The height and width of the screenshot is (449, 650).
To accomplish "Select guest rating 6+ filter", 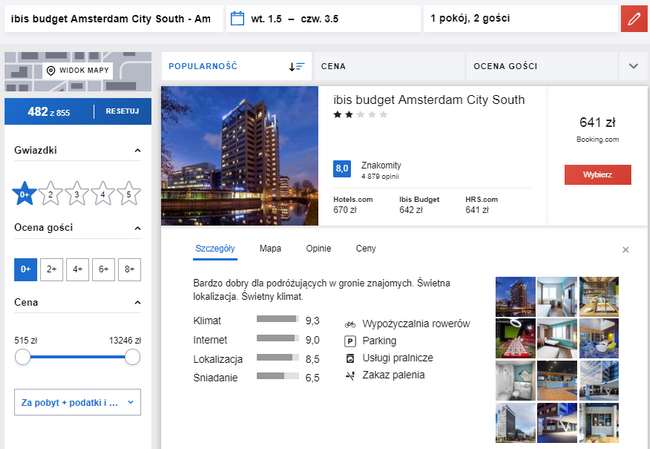I will click(x=103, y=269).
